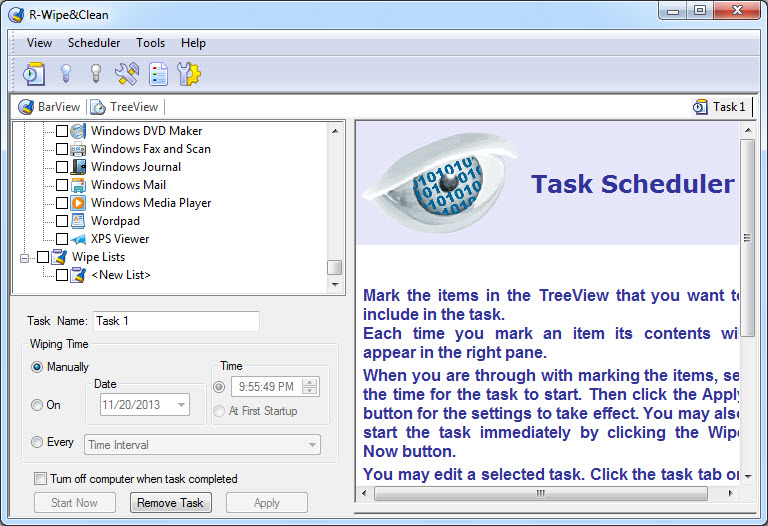The image size is (768, 526).
Task: Click the Windows Media Player icon
Action: tap(78, 203)
